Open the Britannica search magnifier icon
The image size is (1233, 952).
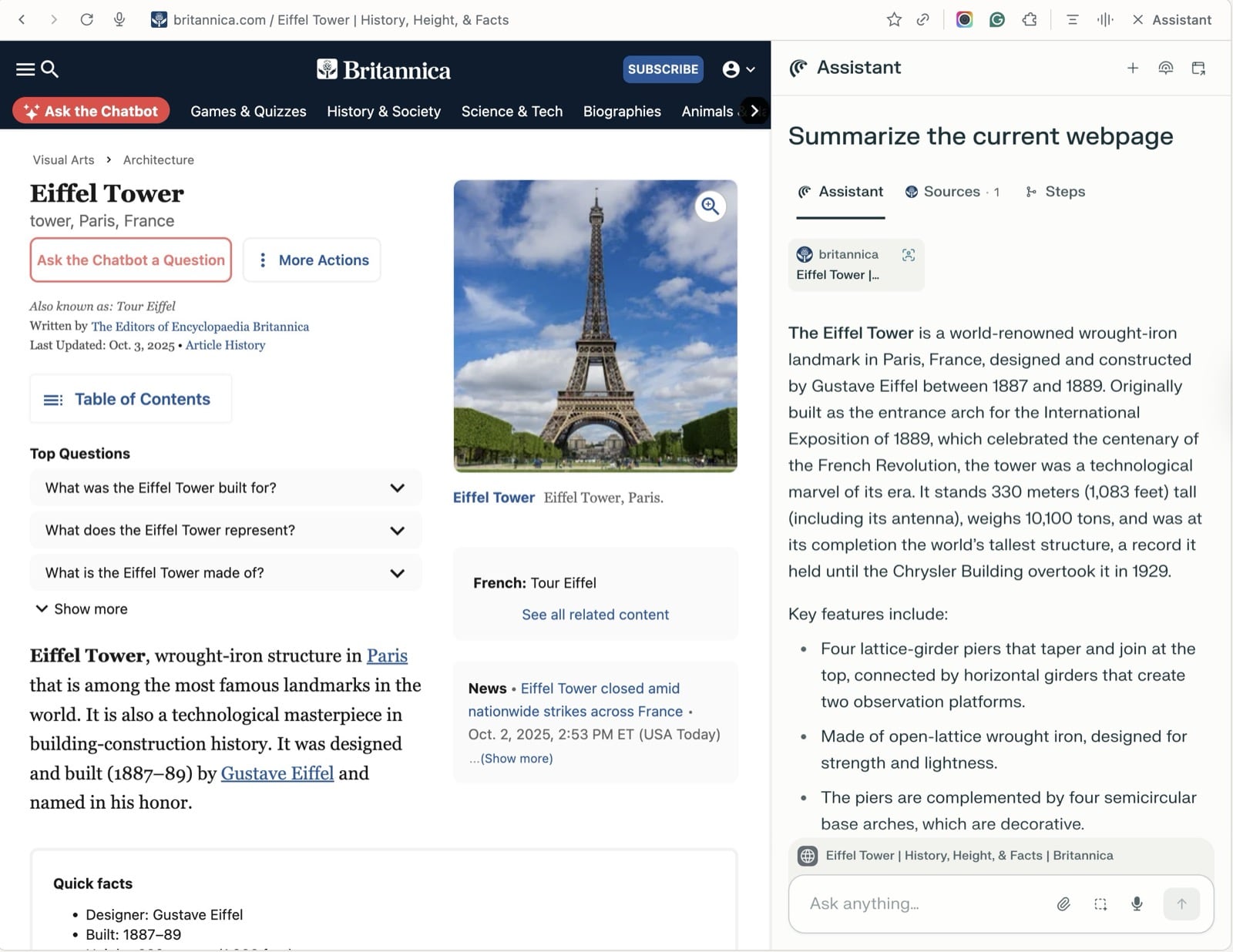pyautogui.click(x=50, y=69)
